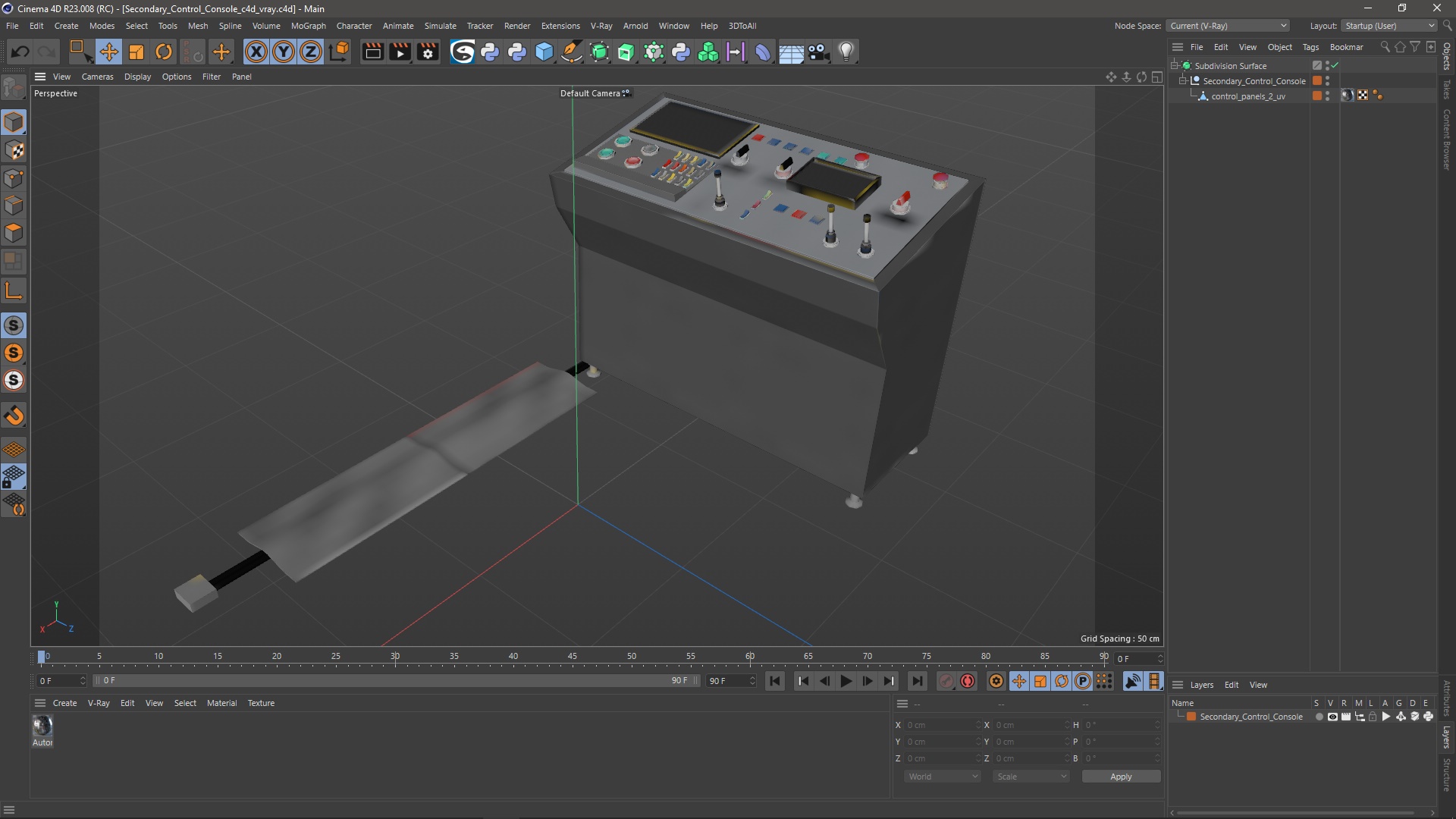
Task: Toggle Y axis lock
Action: coord(284,52)
